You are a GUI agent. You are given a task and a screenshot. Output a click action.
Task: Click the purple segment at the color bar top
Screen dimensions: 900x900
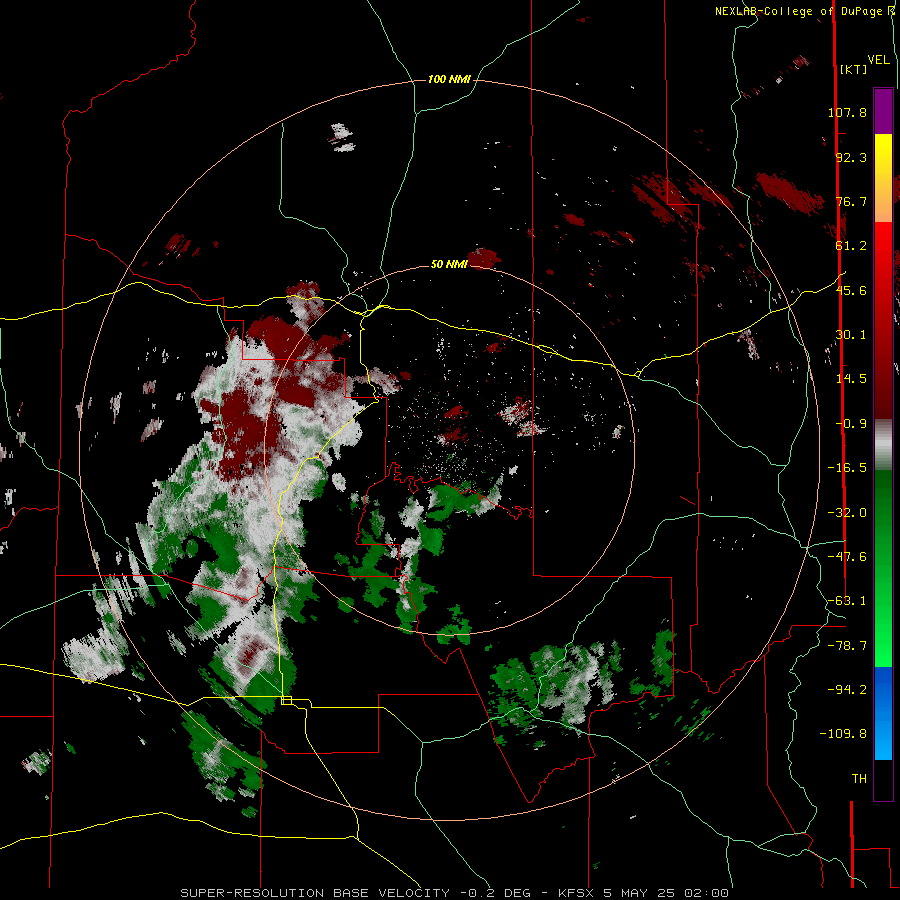883,111
